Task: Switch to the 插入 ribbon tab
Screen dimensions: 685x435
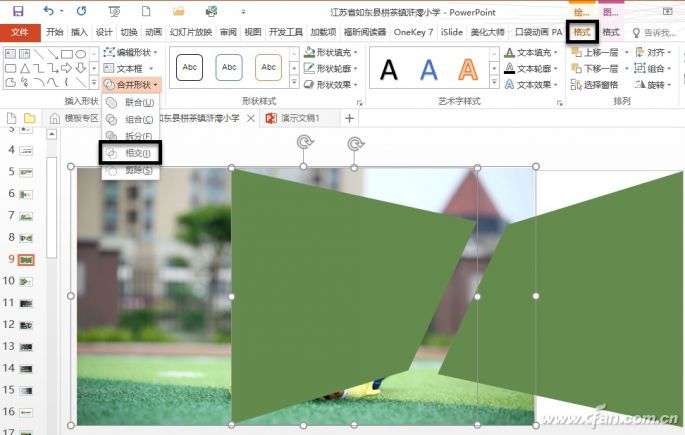Action: pos(79,32)
